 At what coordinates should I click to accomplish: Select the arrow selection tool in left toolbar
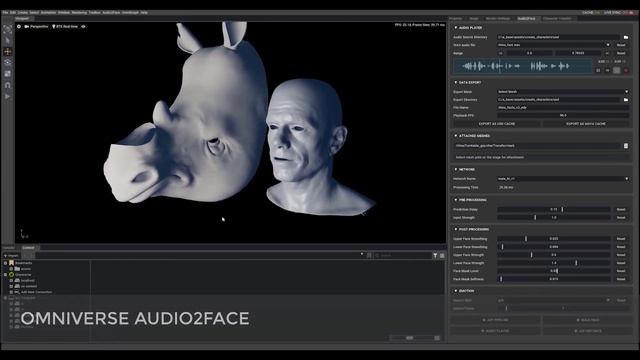(x=7, y=40)
